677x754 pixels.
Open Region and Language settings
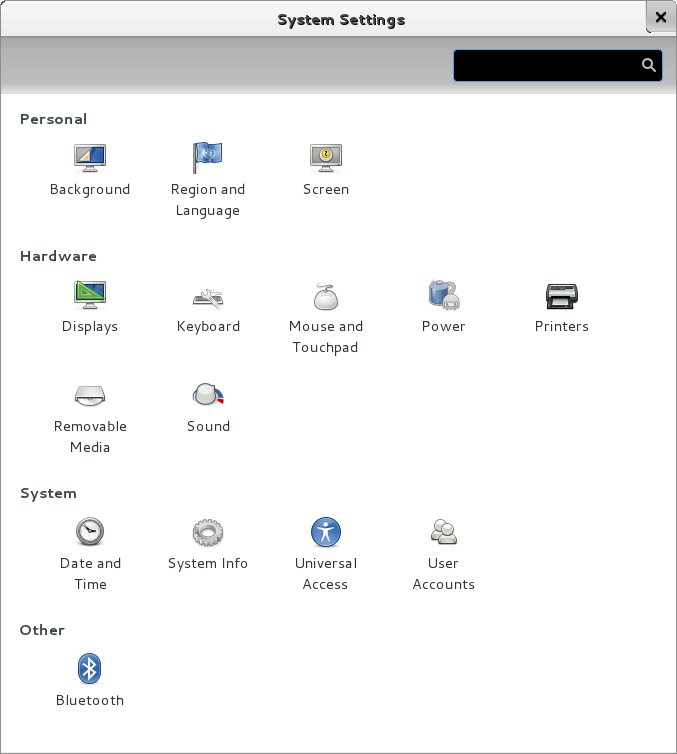(x=207, y=158)
